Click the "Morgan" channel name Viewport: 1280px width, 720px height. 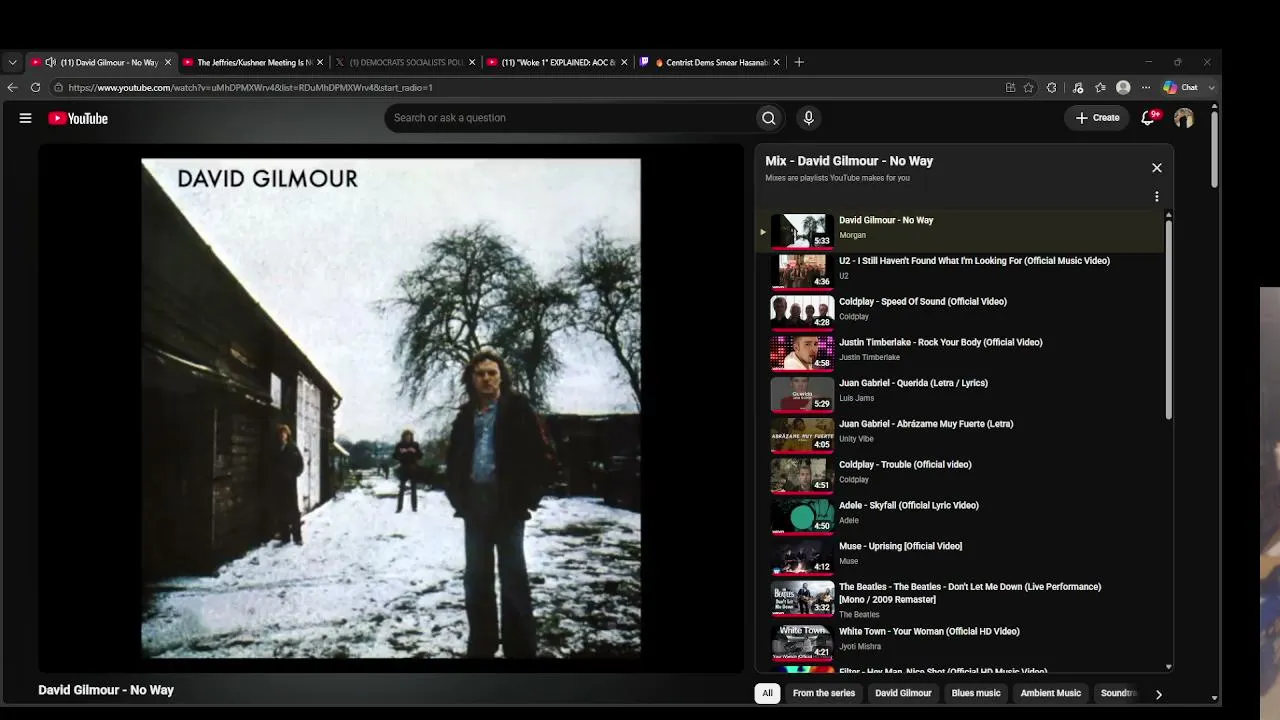coord(852,235)
